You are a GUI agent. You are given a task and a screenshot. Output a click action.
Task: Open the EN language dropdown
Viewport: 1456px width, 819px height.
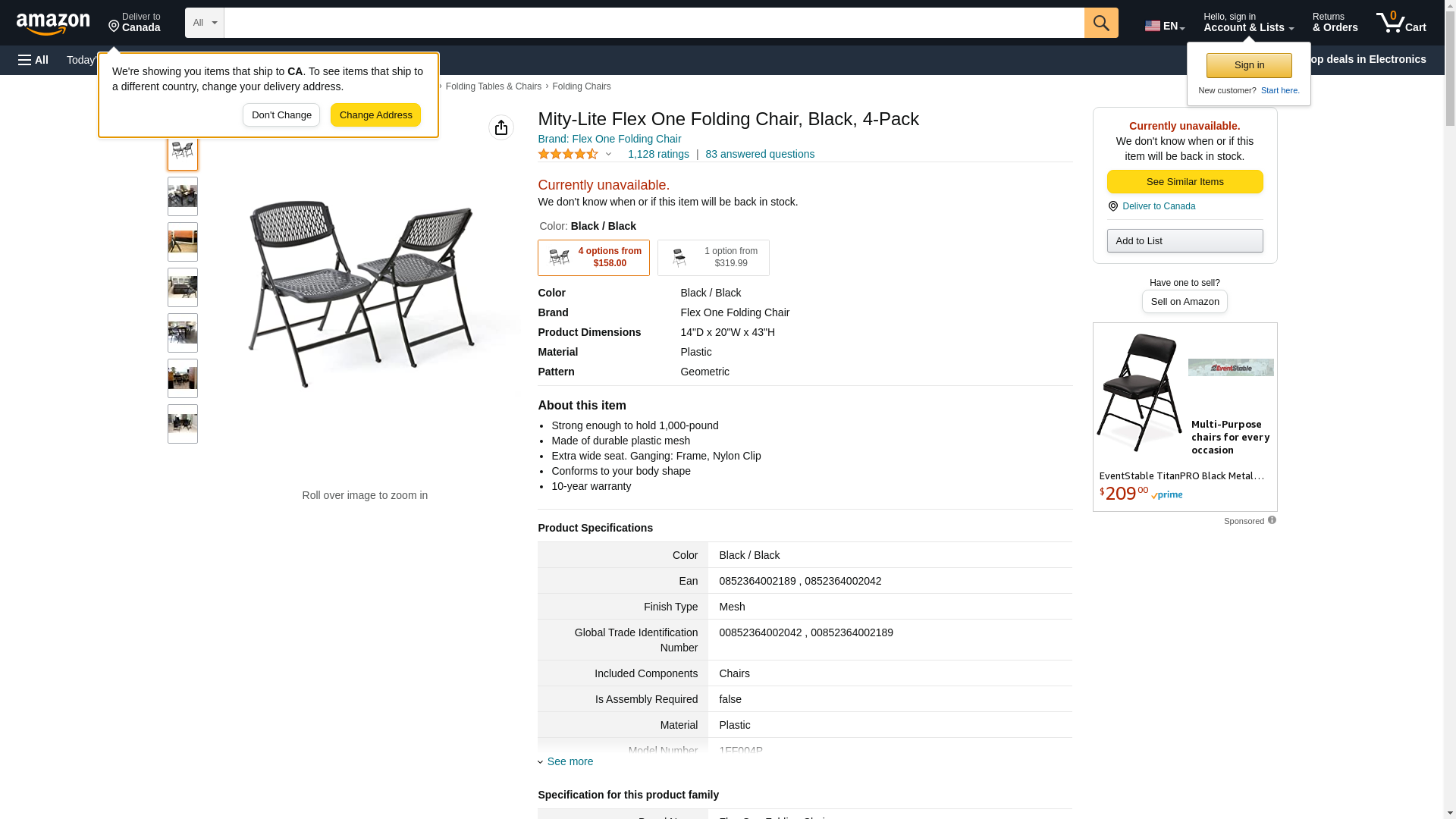1164,26
